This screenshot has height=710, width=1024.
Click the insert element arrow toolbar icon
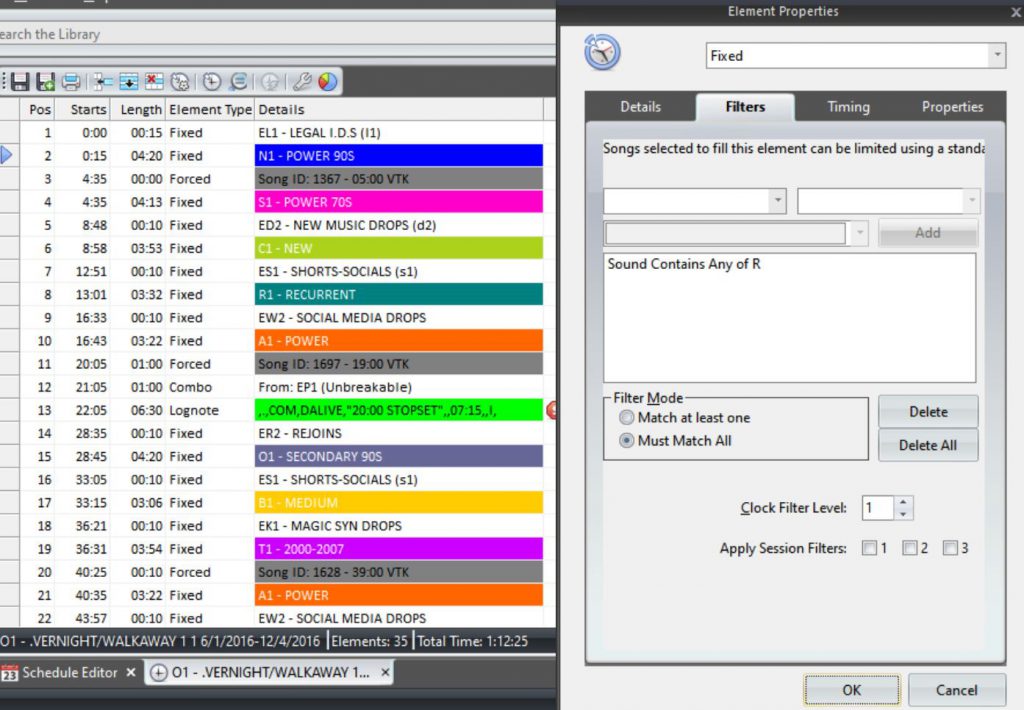coord(102,82)
